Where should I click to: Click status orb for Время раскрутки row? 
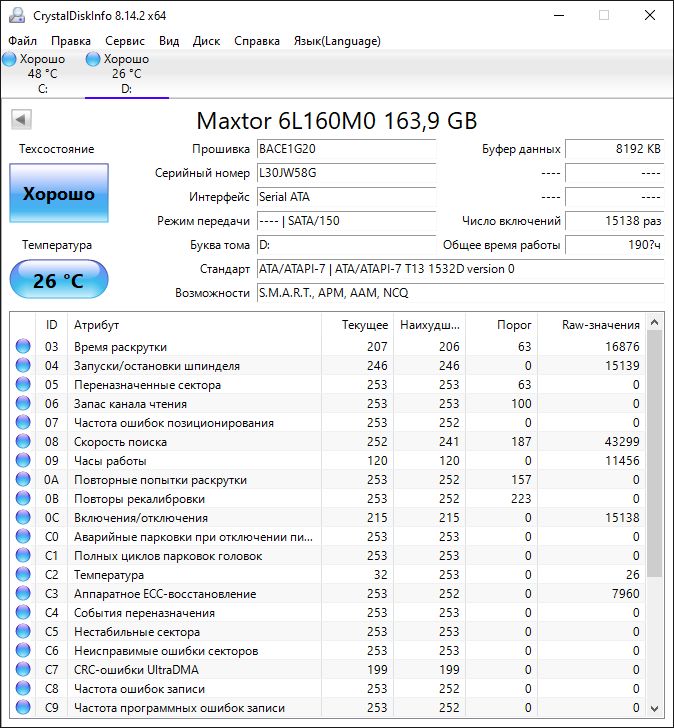23,347
